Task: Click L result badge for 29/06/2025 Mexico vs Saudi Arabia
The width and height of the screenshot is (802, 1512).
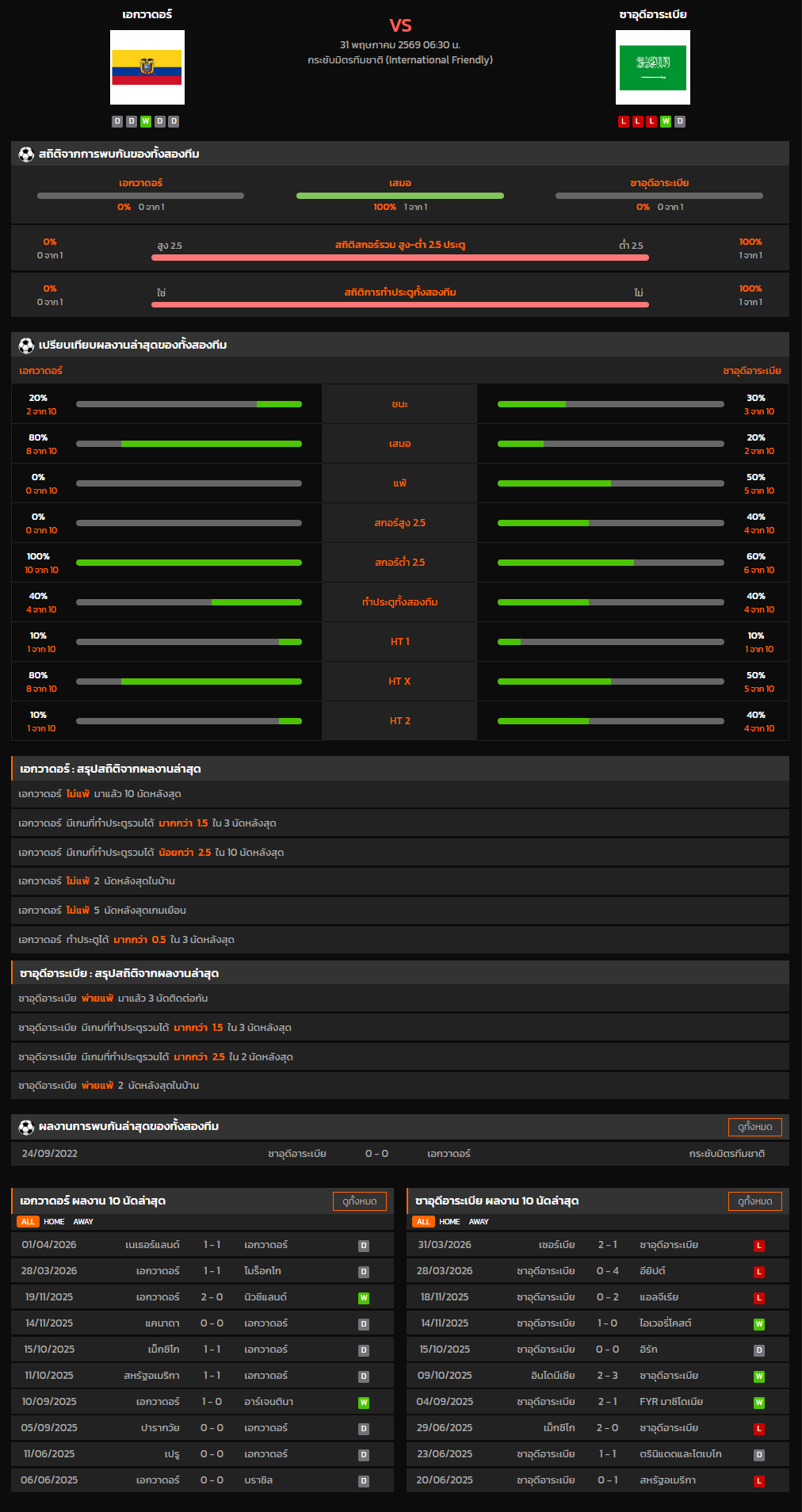Action: pos(759,1429)
